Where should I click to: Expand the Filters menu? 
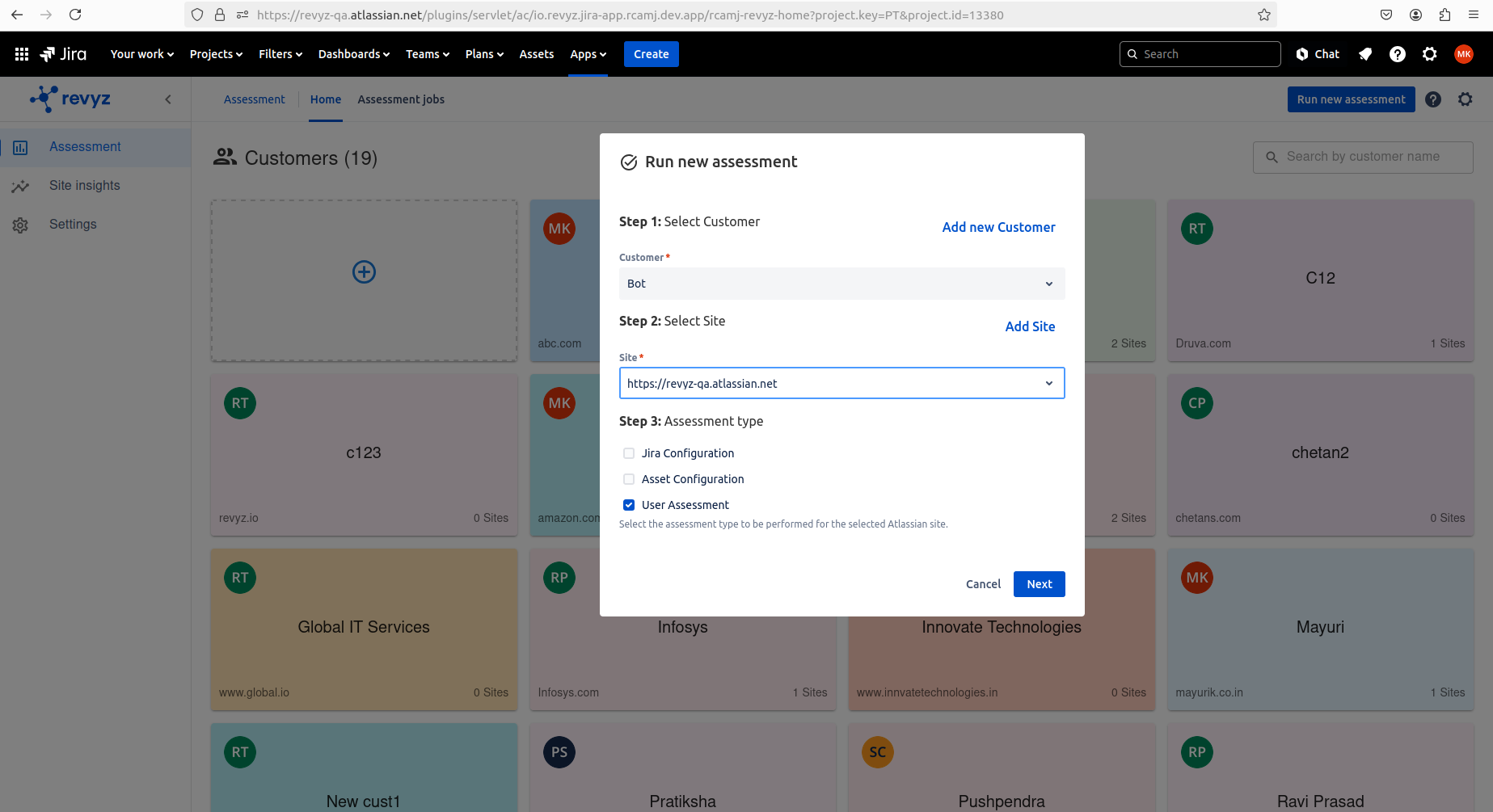[280, 54]
